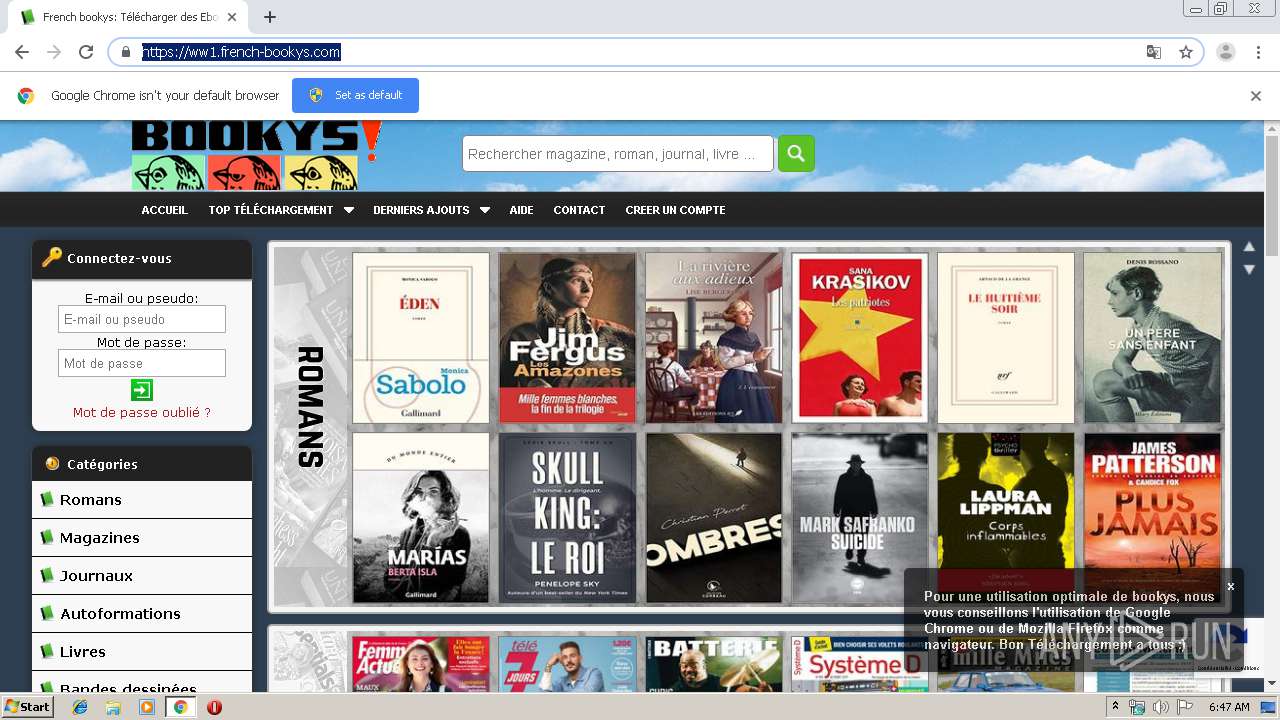
Task: Open Magazines category
Action: coord(142,537)
